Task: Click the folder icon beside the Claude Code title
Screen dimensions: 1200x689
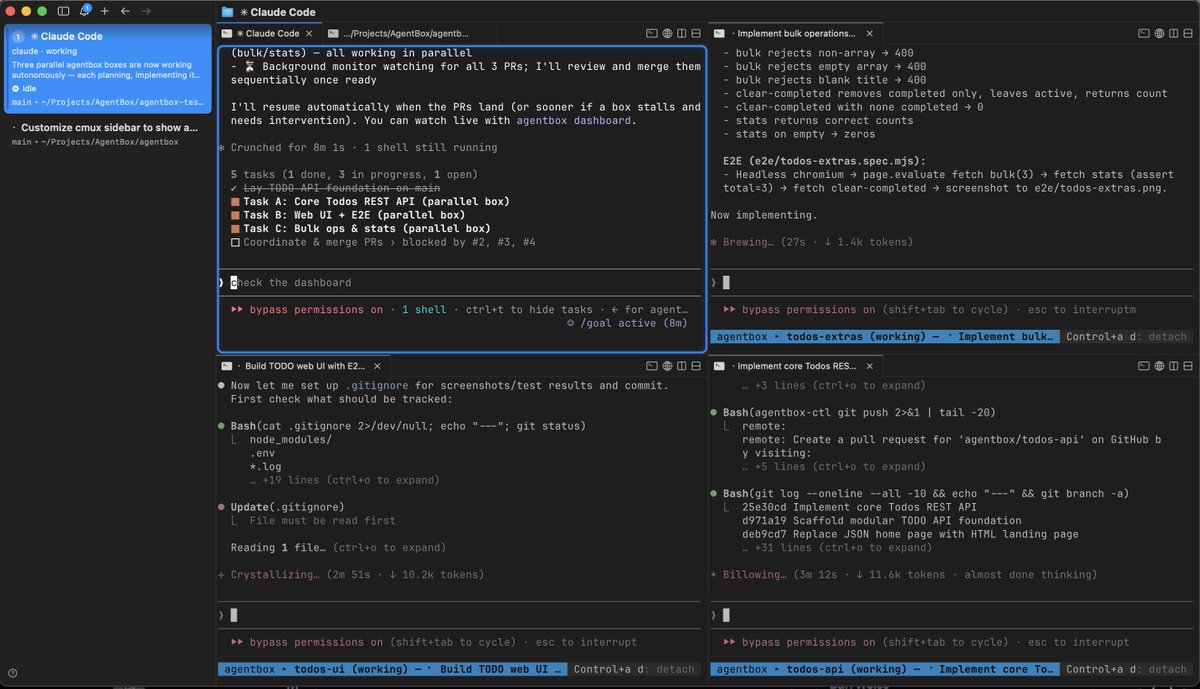Action: (227, 12)
